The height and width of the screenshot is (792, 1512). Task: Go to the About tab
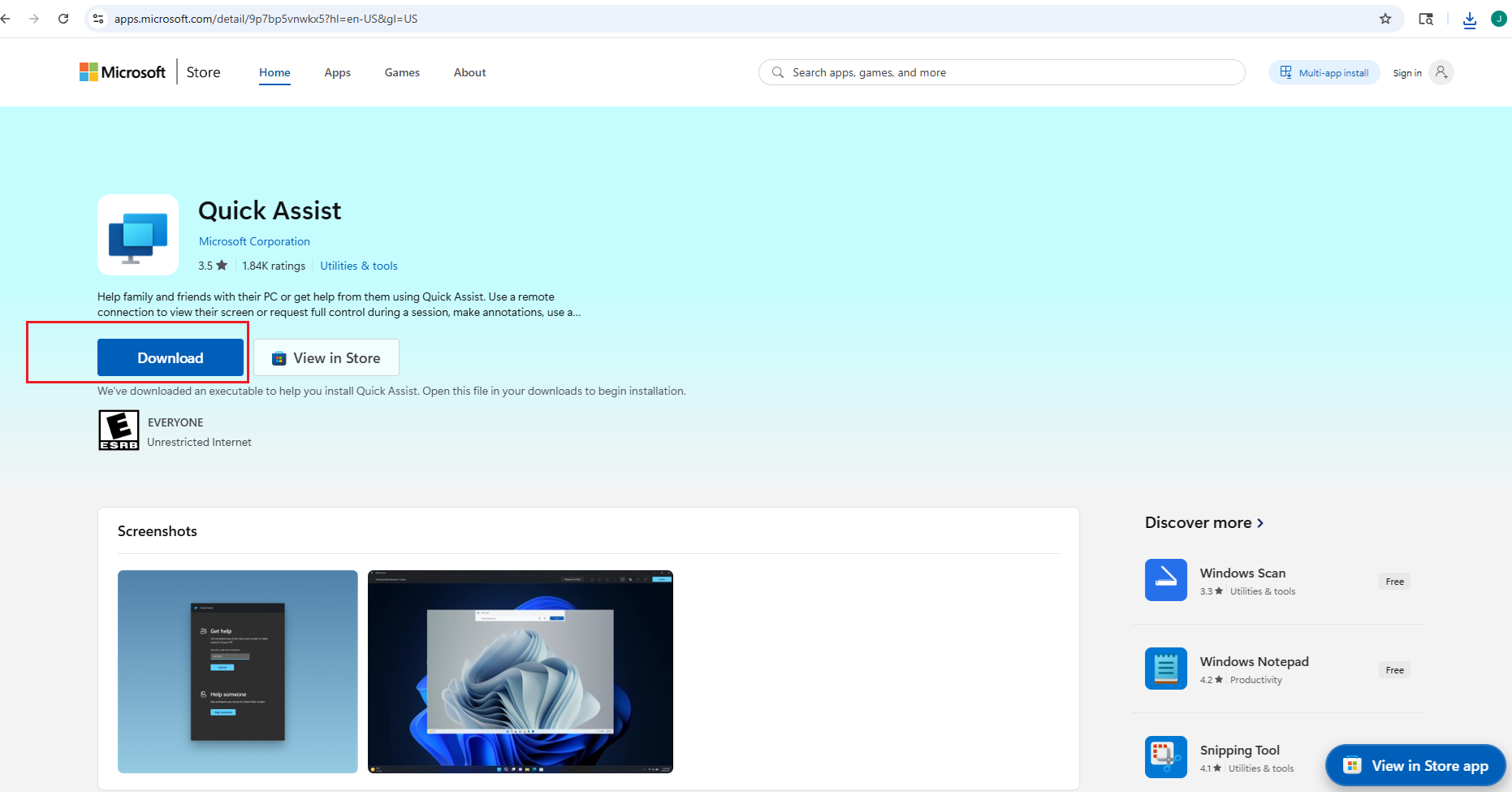(469, 72)
